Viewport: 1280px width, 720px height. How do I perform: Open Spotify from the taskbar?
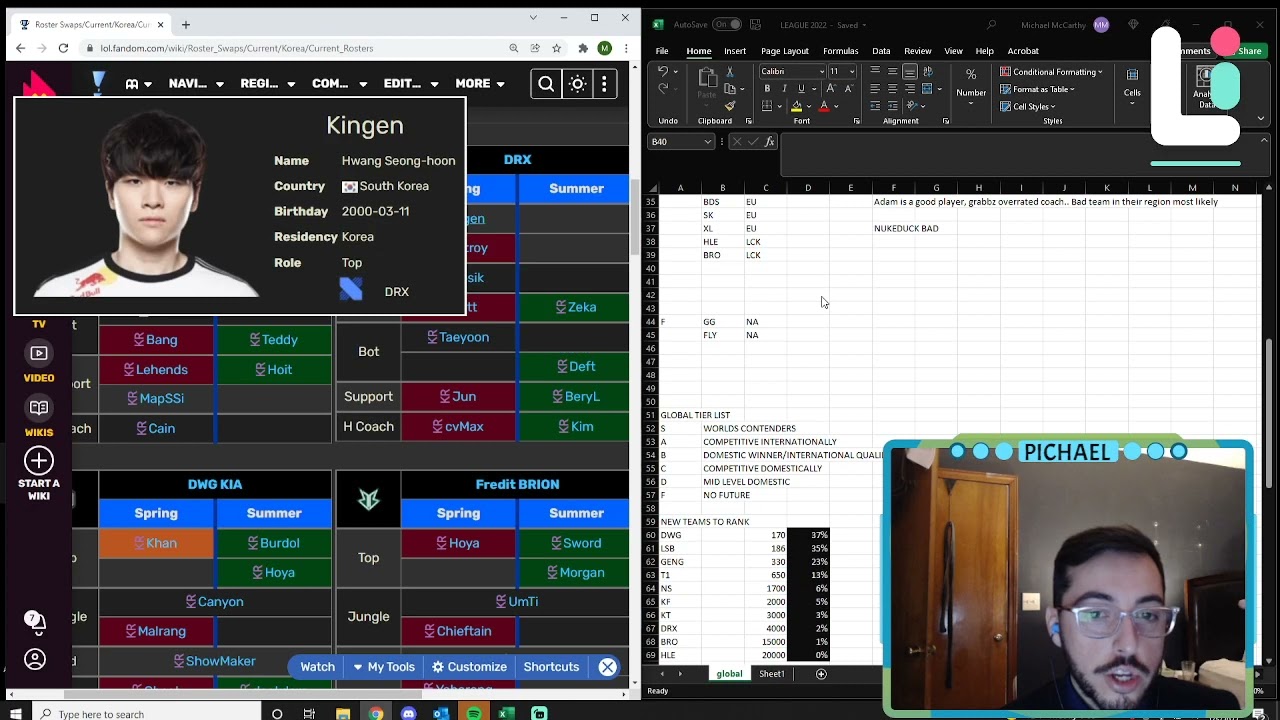click(x=474, y=713)
